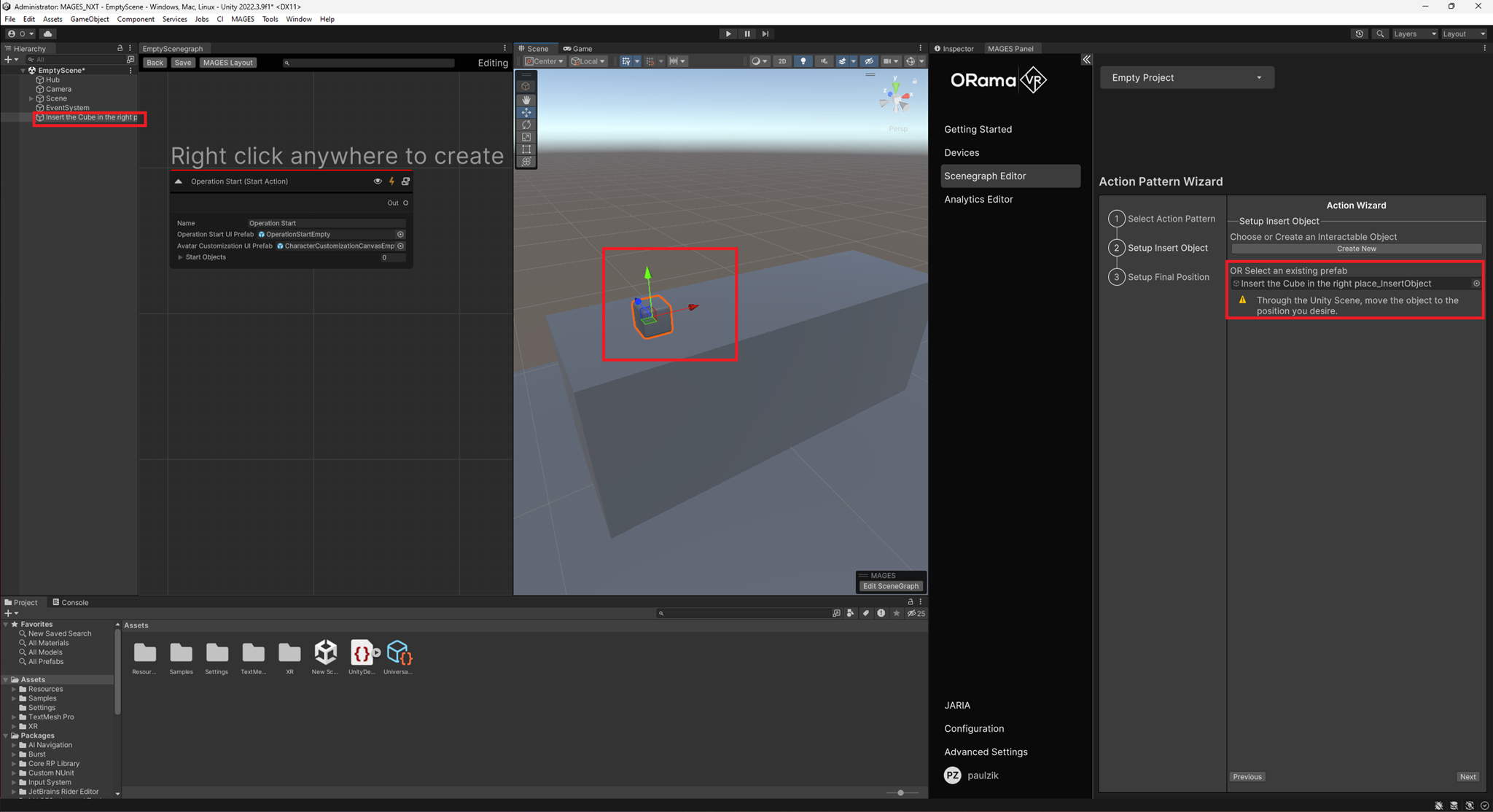The width and height of the screenshot is (1493, 812).
Task: Expand the Scene object in Hierarchy
Action: (x=31, y=98)
